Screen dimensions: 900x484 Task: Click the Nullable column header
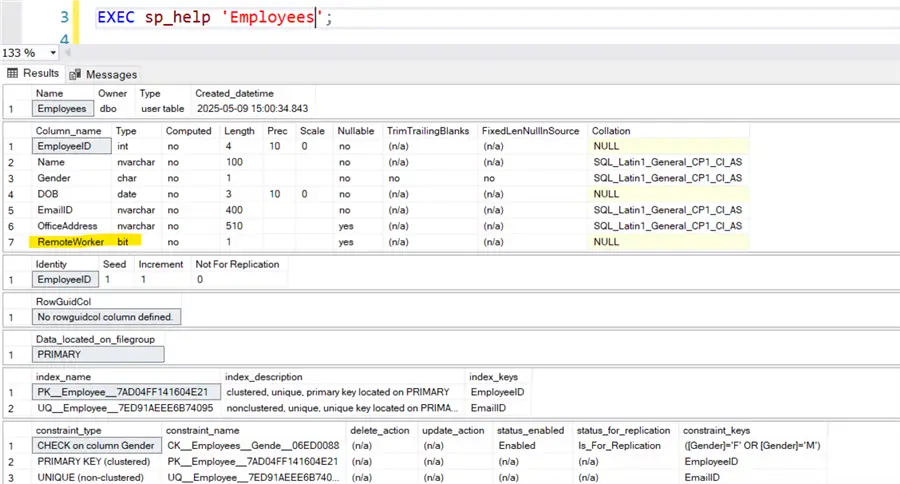point(355,130)
